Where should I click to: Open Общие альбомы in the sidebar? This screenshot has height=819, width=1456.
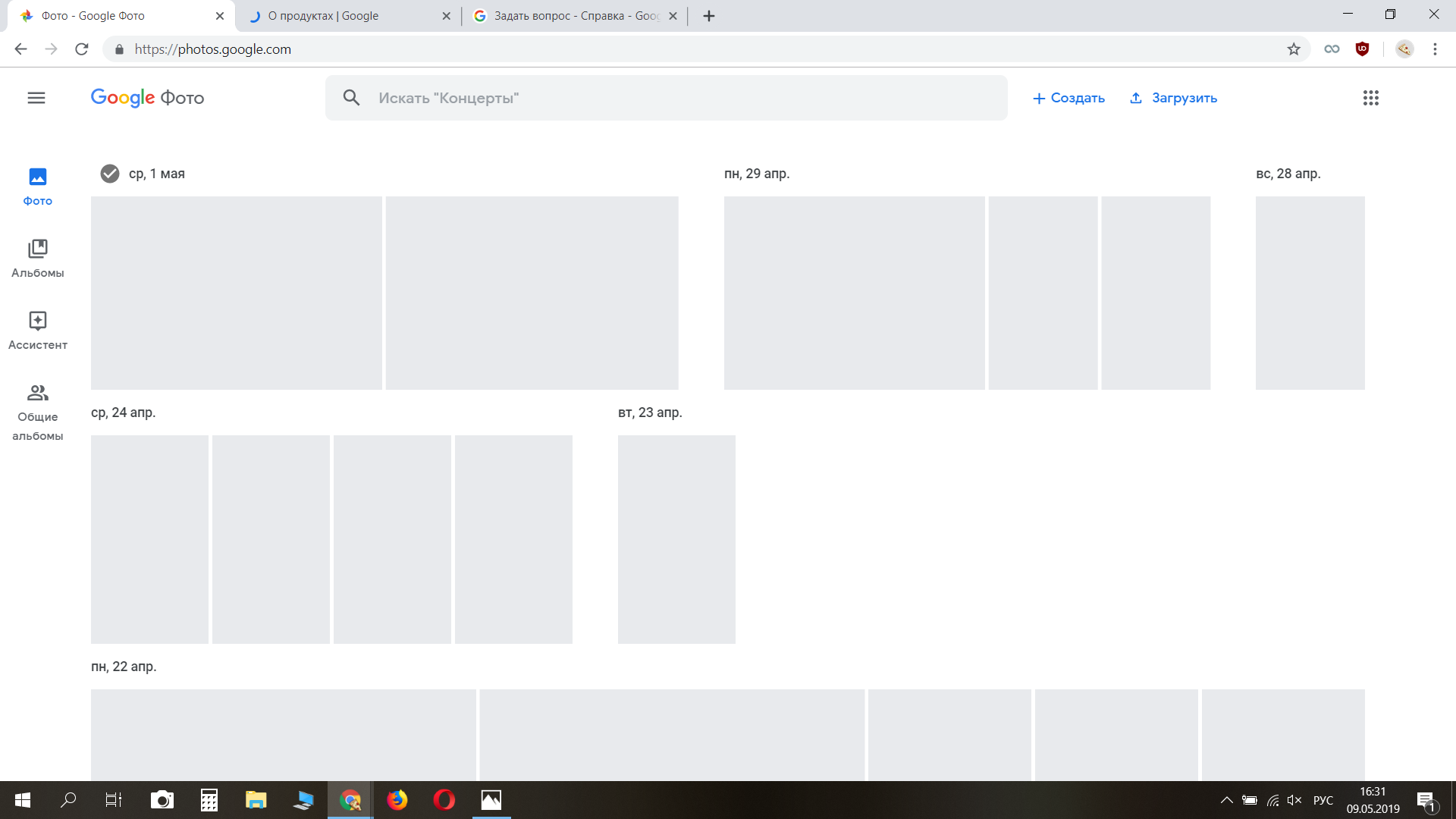tap(37, 412)
